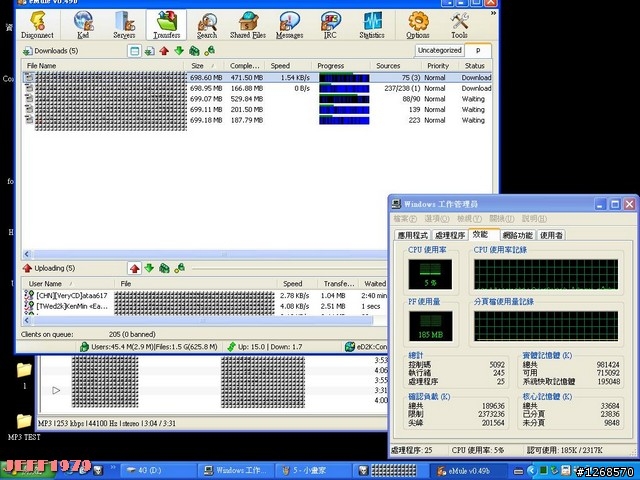This screenshot has height=480, width=640.
Task: Open the Messages page in eMule
Action: (289, 25)
